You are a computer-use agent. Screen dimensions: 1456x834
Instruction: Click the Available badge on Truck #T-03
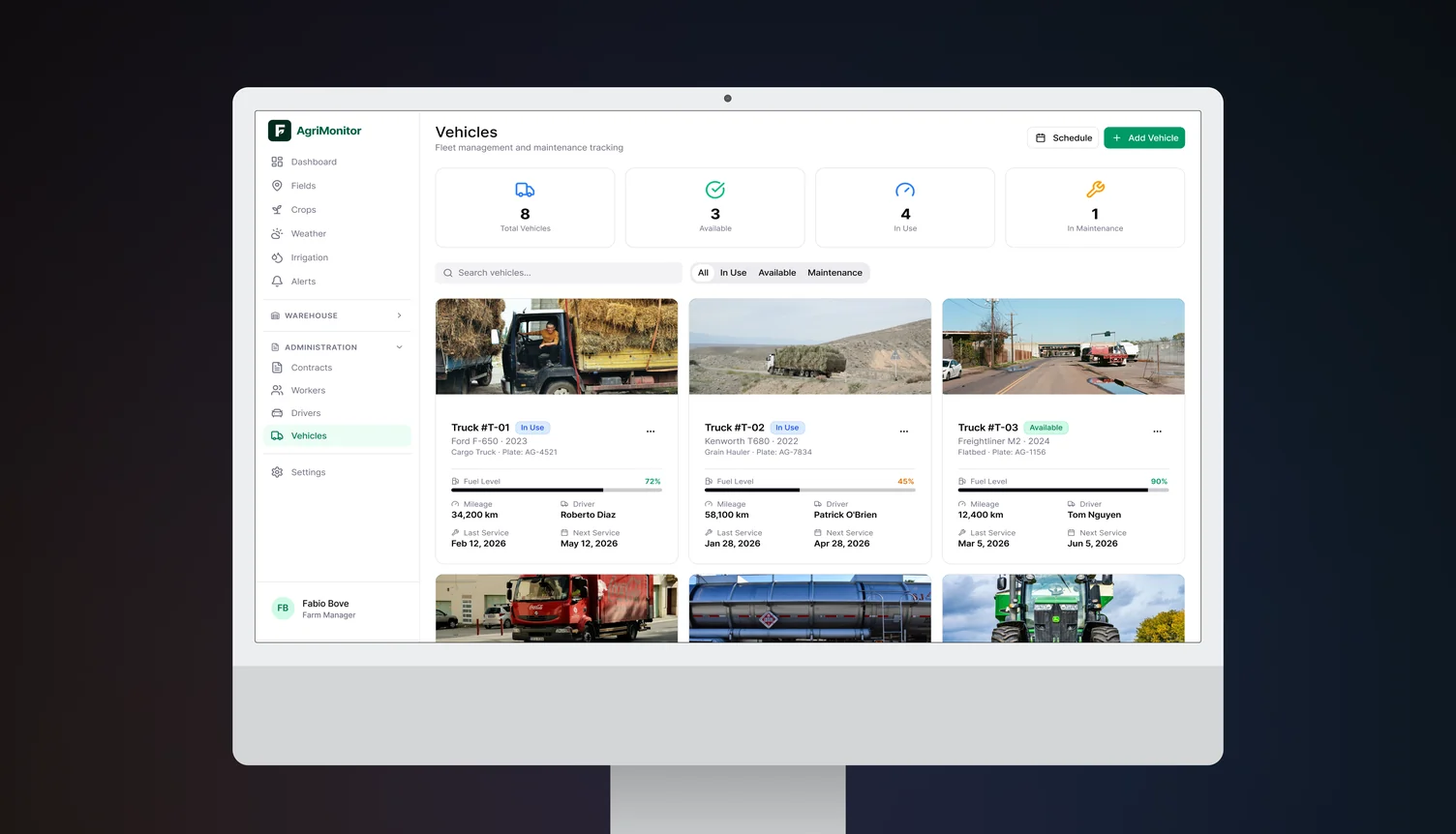pos(1046,428)
